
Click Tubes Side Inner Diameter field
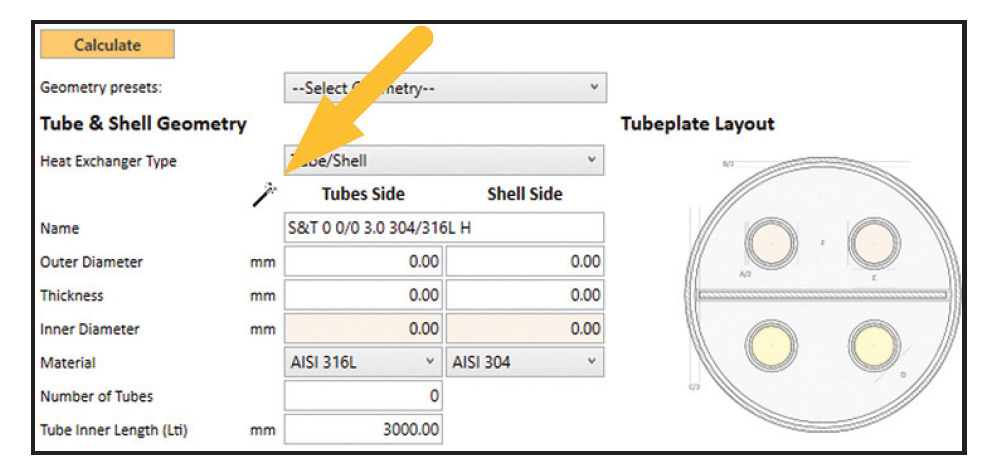(363, 329)
